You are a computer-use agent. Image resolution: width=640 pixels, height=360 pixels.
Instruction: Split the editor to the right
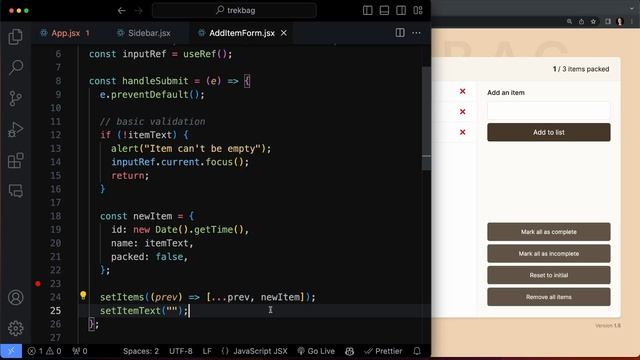400,33
